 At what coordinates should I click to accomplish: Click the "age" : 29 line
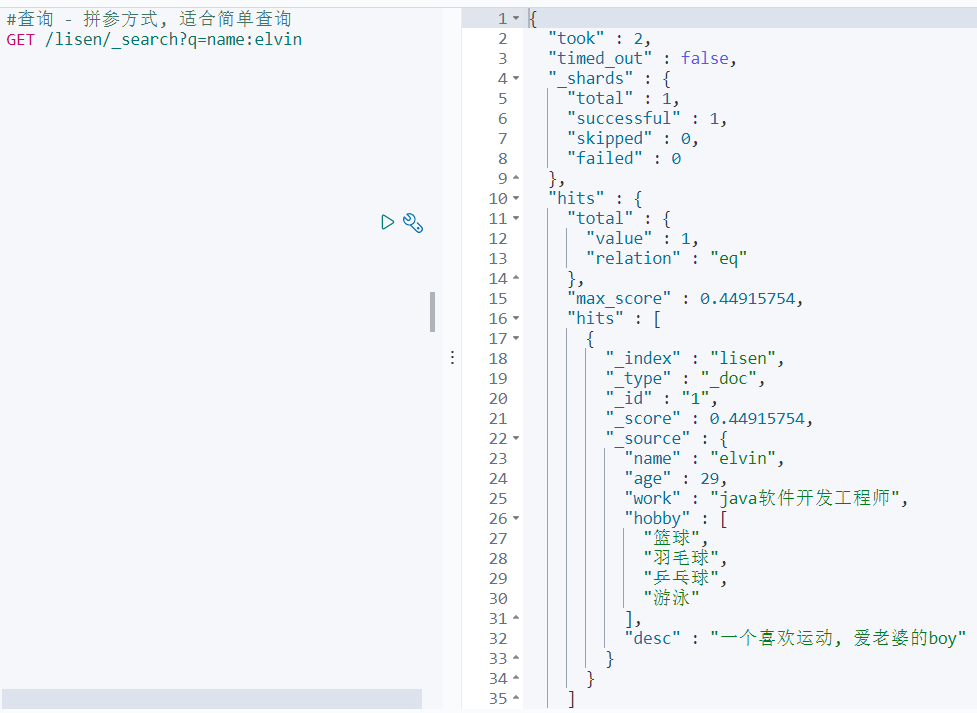pyautogui.click(x=676, y=479)
